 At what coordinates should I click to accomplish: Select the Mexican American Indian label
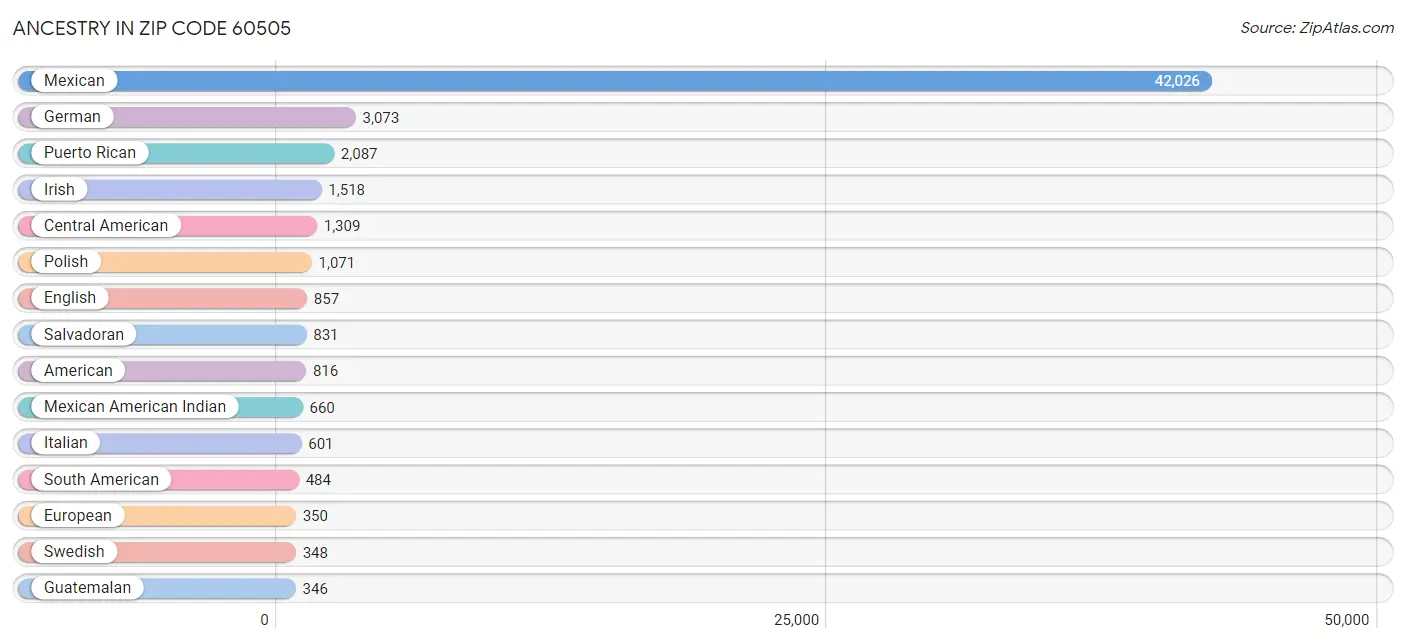tap(135, 407)
